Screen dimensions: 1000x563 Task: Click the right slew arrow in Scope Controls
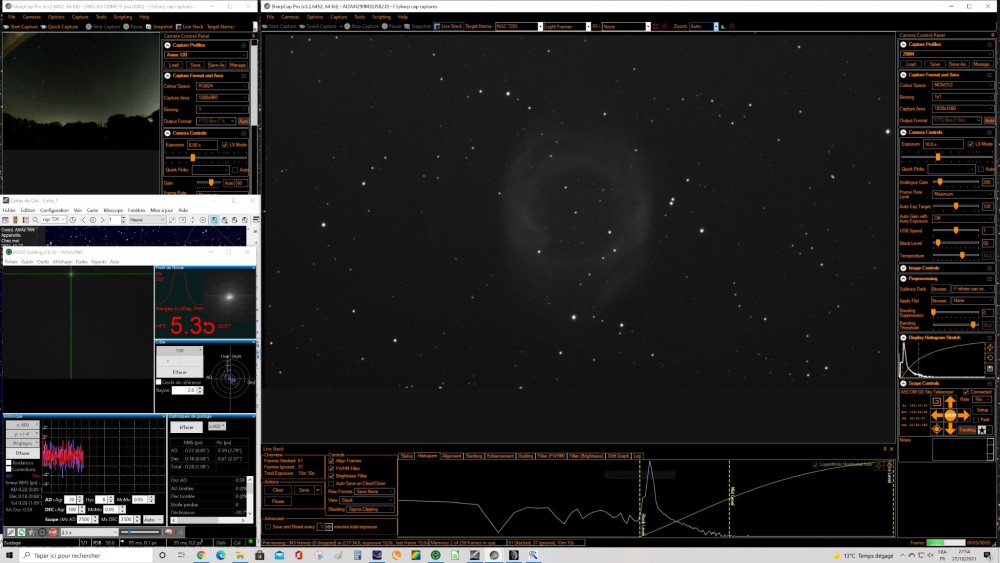(x=964, y=415)
